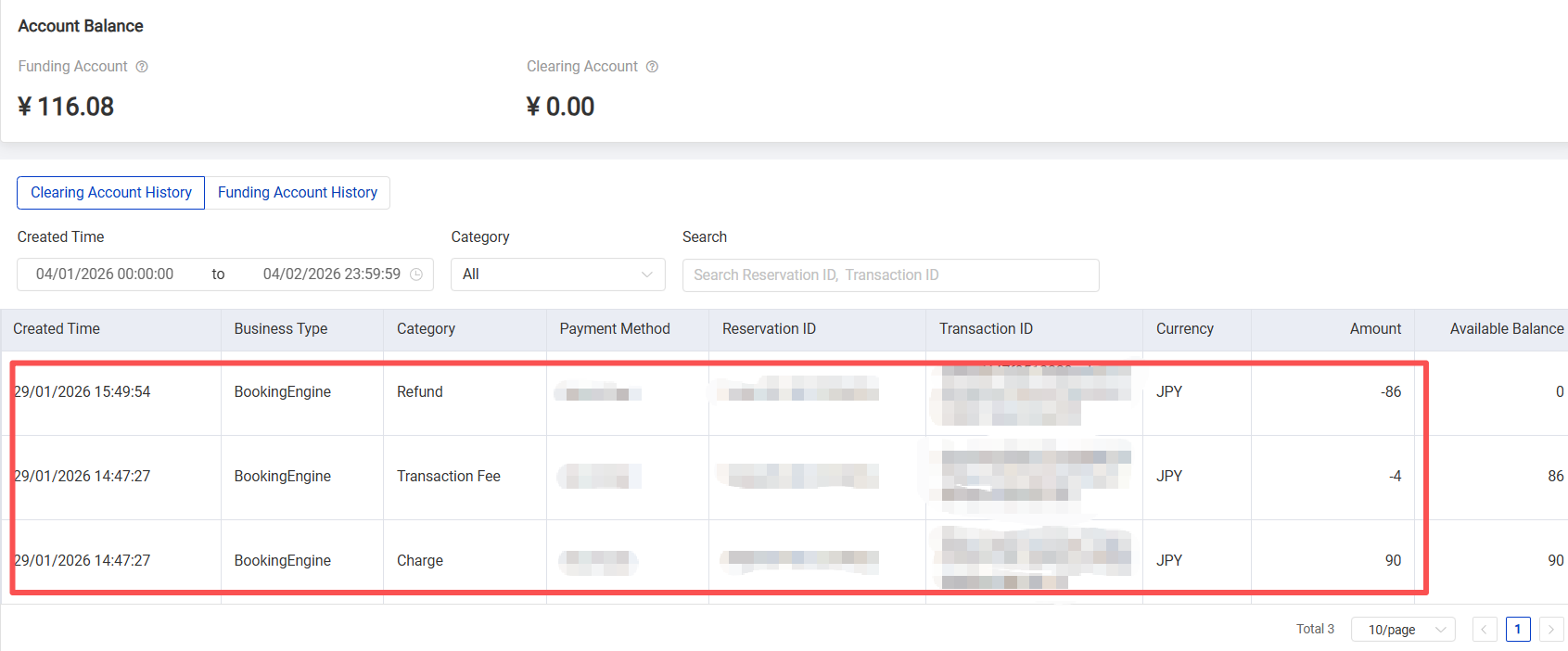This screenshot has width=1568, height=651.
Task: Click the Business Type column header
Action: 281,329
